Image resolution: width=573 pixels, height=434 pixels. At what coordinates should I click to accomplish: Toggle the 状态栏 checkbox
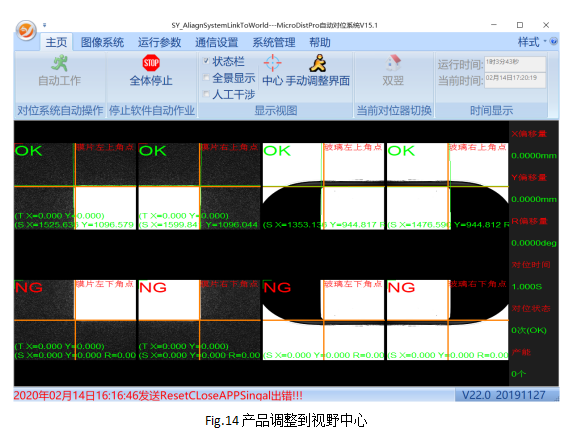click(206, 61)
